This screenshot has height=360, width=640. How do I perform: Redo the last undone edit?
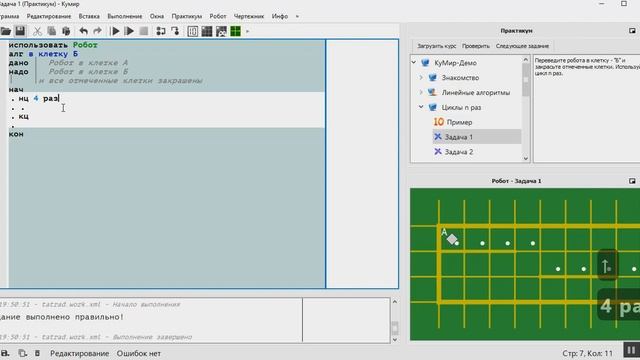point(97,31)
